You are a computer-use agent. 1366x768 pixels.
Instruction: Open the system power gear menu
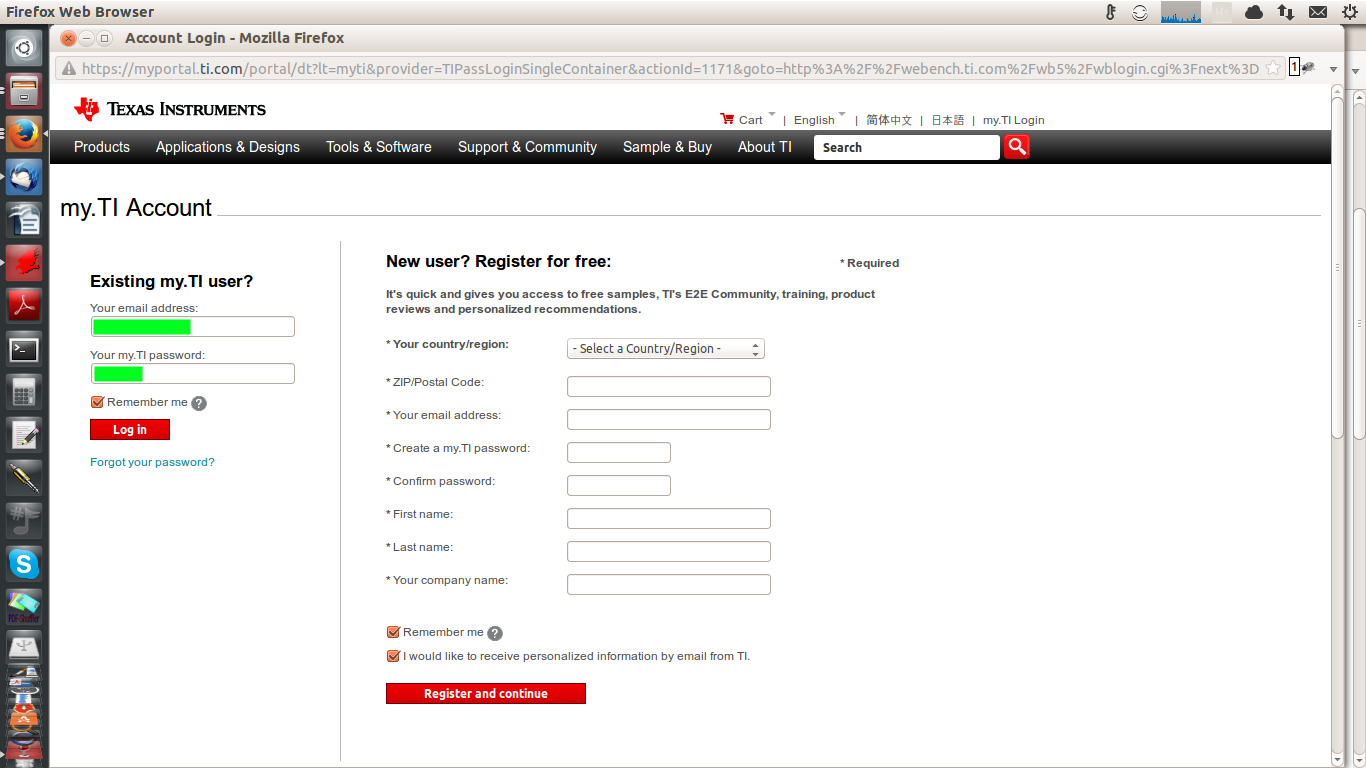pyautogui.click(x=1350, y=12)
